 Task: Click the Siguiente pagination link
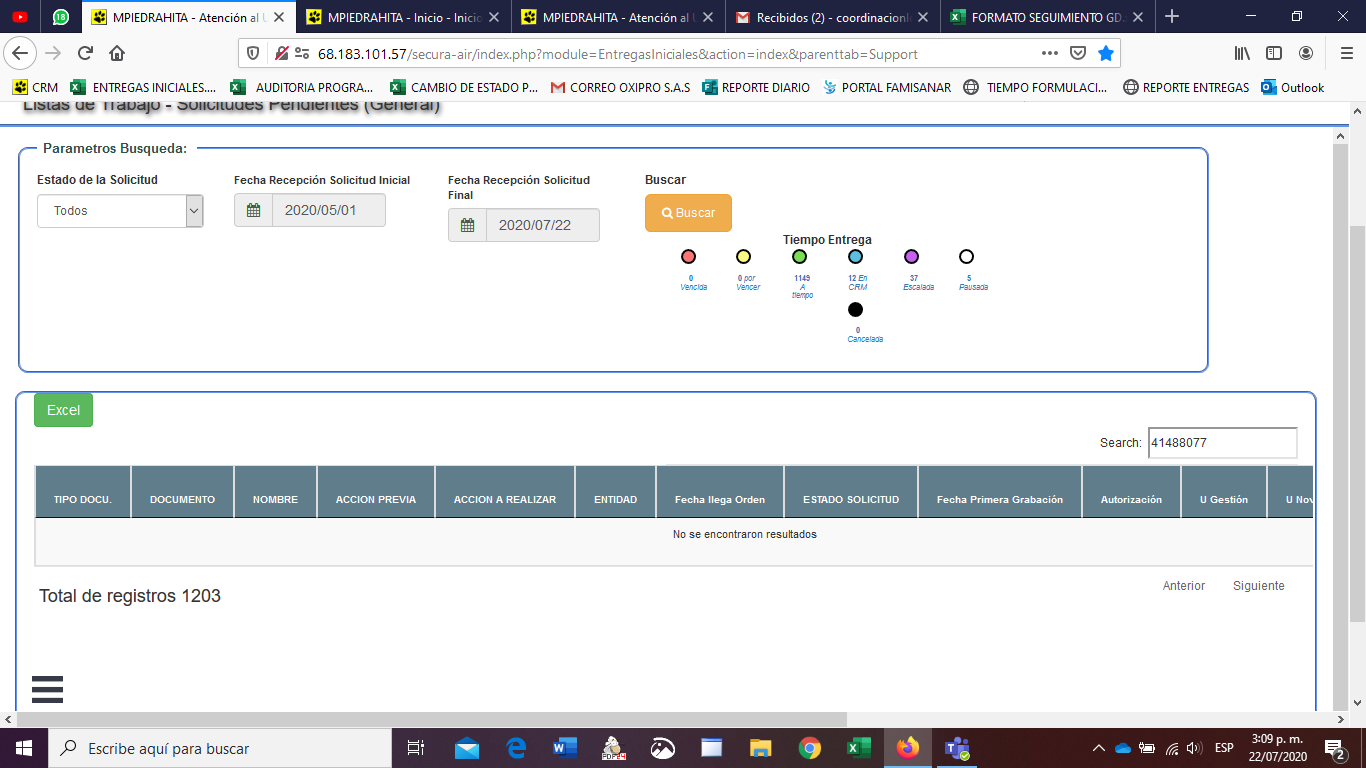(1258, 586)
